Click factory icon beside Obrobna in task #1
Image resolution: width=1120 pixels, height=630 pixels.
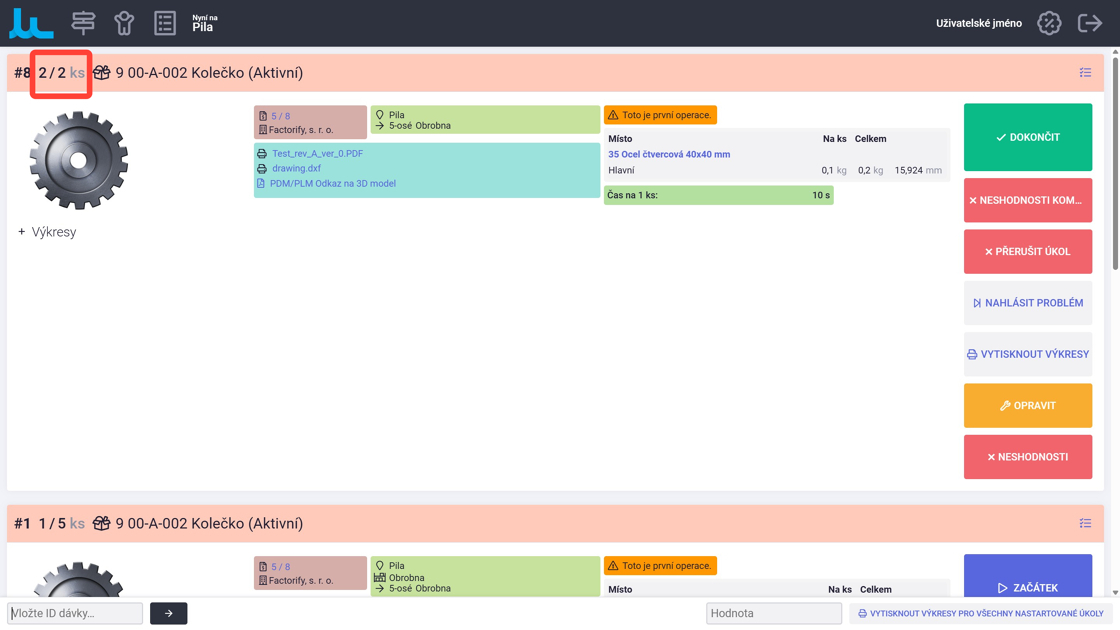[379, 577]
